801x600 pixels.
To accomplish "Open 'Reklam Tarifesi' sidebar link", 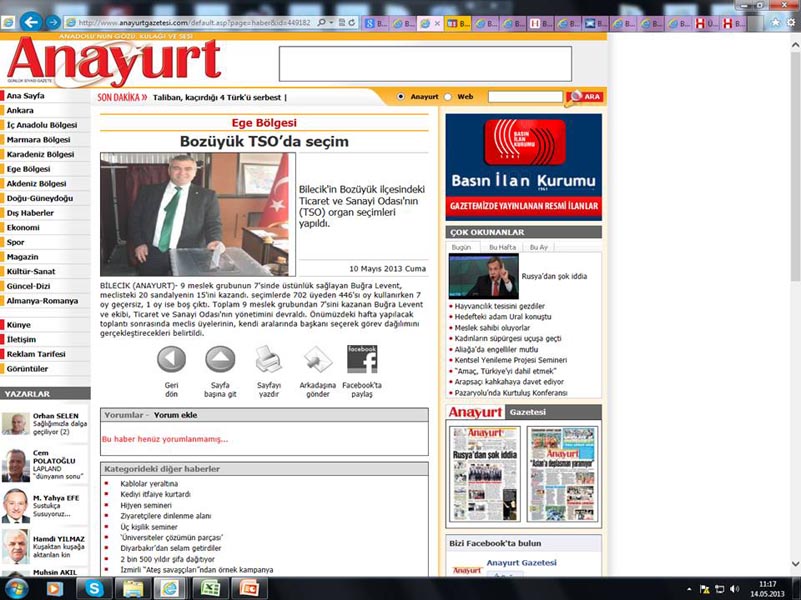I will (x=36, y=354).
